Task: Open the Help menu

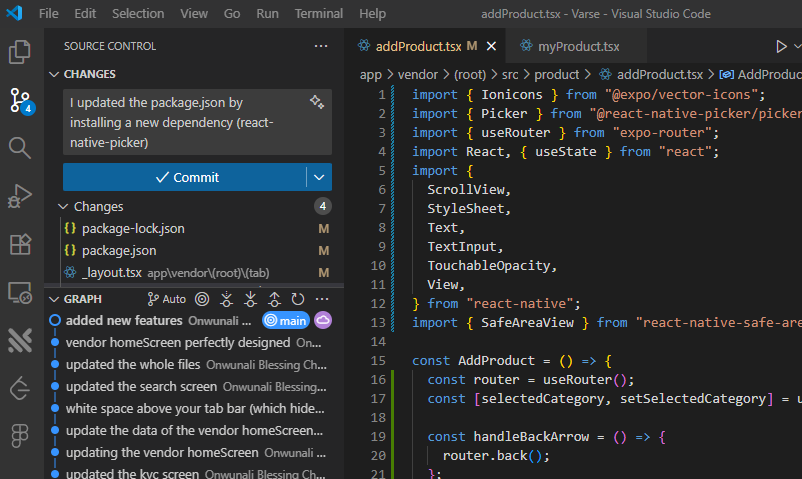Action: click(372, 13)
